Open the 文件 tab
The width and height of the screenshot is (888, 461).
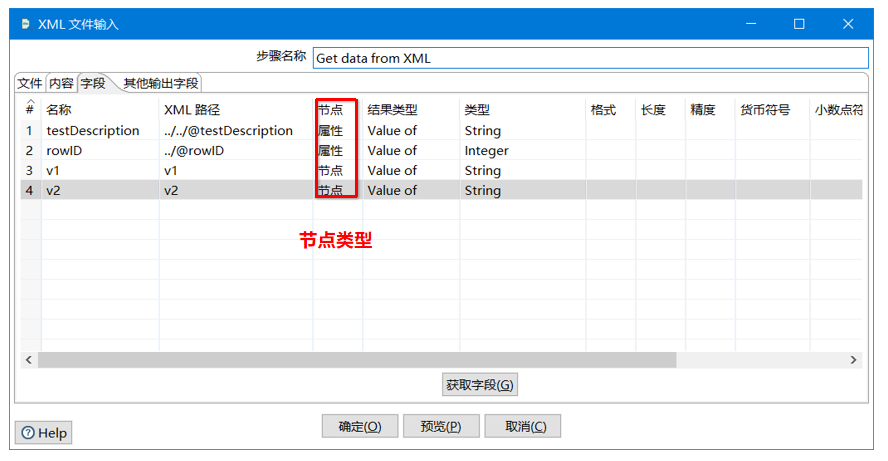(x=29, y=83)
